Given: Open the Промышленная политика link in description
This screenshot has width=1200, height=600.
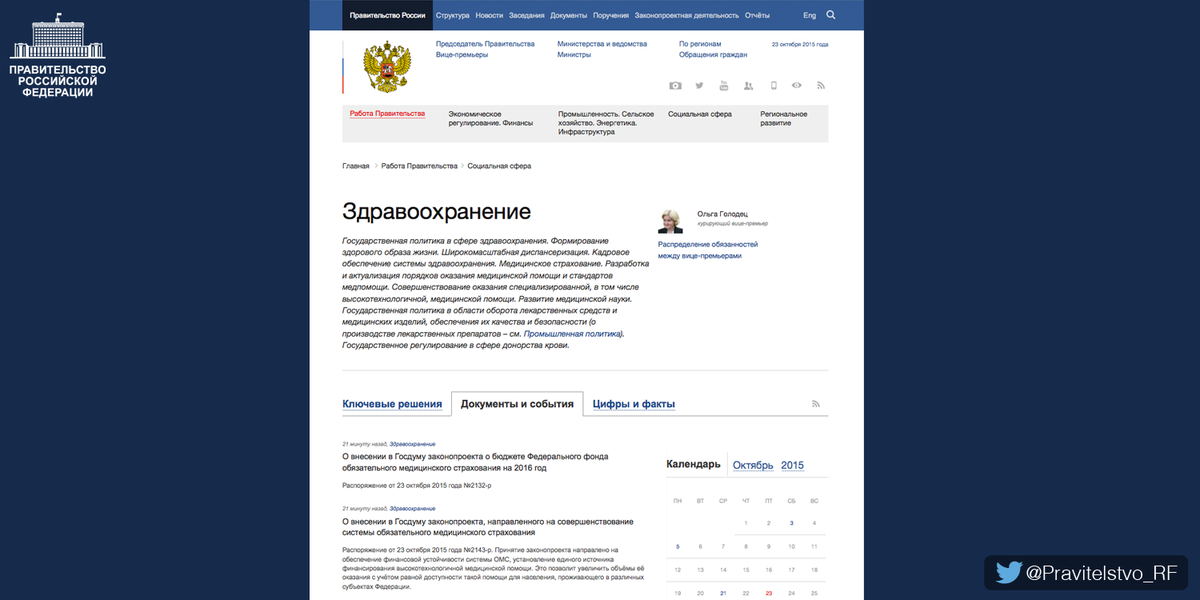Looking at the screenshot, I should (x=573, y=334).
